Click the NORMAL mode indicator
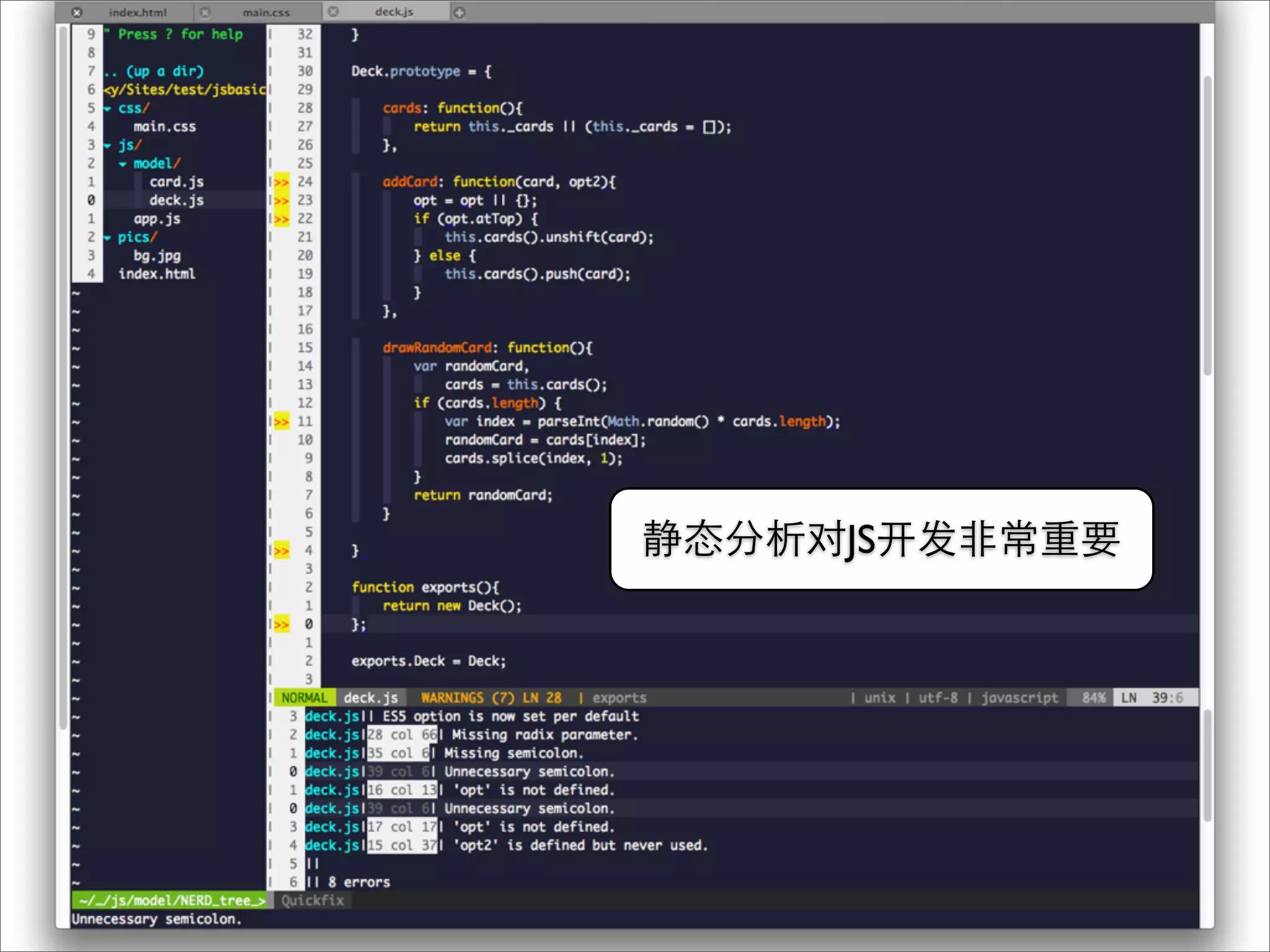Viewport: 1270px width, 952px height. point(304,698)
